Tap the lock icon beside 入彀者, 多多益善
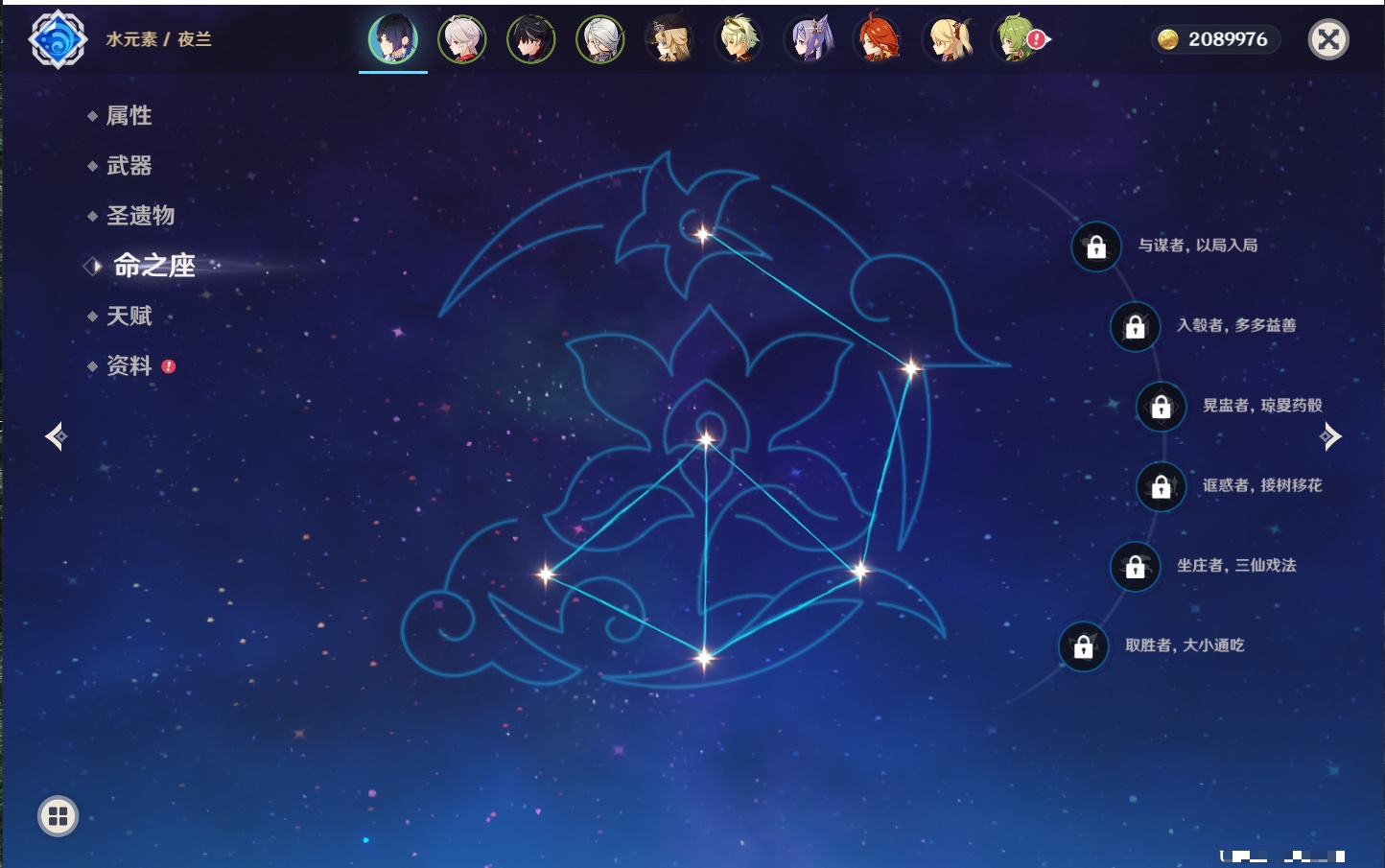The image size is (1385, 868). [x=1135, y=327]
